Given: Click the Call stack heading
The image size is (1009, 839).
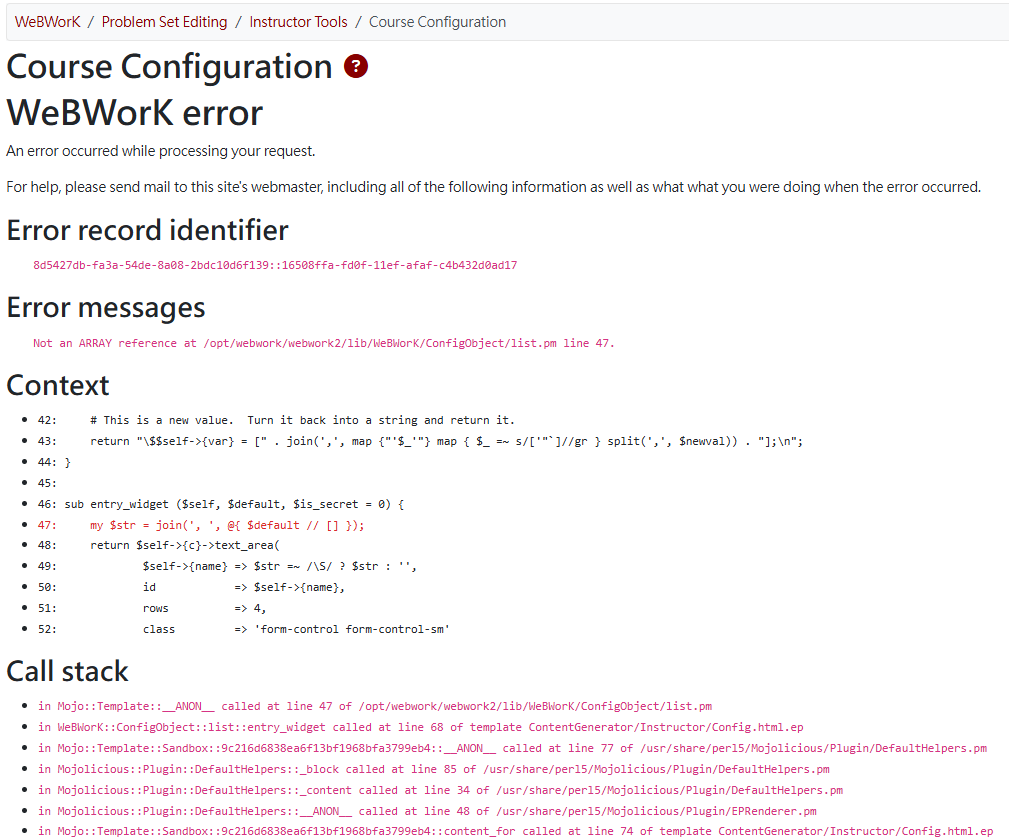Looking at the screenshot, I should [67, 671].
